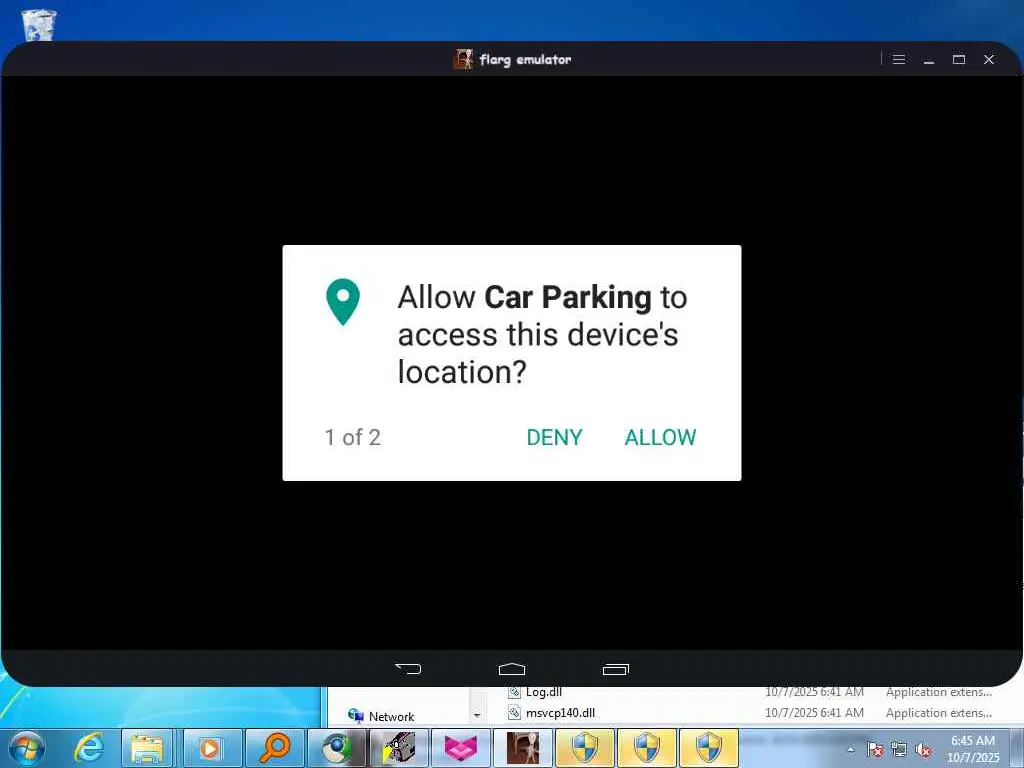The width and height of the screenshot is (1024, 768).
Task: Open the taskbar clock showing 6:45 AM
Action: click(x=973, y=748)
